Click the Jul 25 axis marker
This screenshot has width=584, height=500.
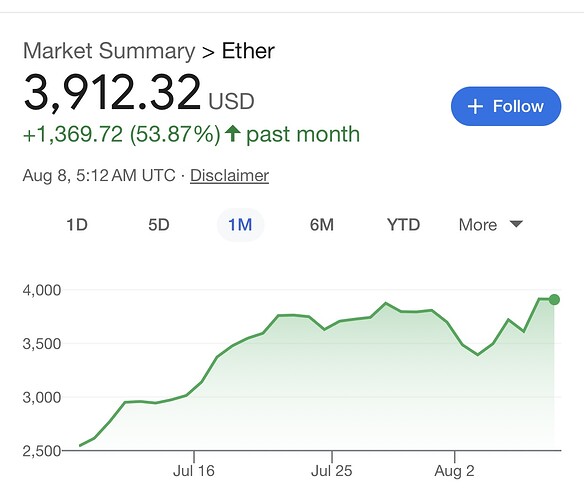pos(331,471)
